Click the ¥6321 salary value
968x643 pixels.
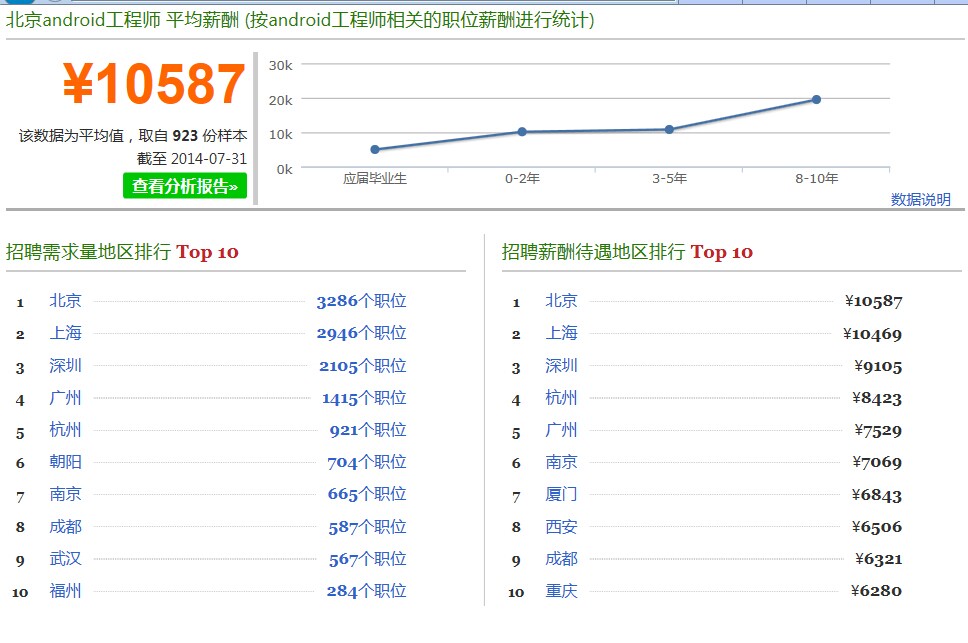coord(878,559)
